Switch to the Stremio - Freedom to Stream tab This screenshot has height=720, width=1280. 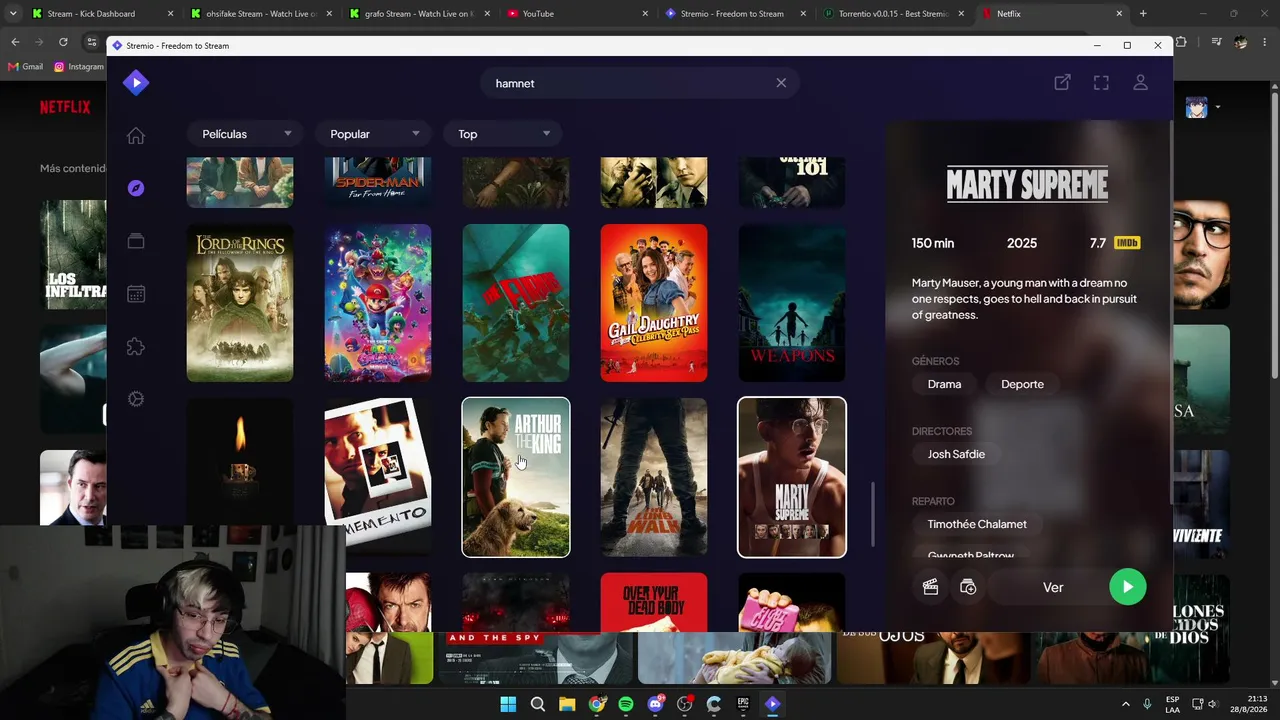click(735, 14)
